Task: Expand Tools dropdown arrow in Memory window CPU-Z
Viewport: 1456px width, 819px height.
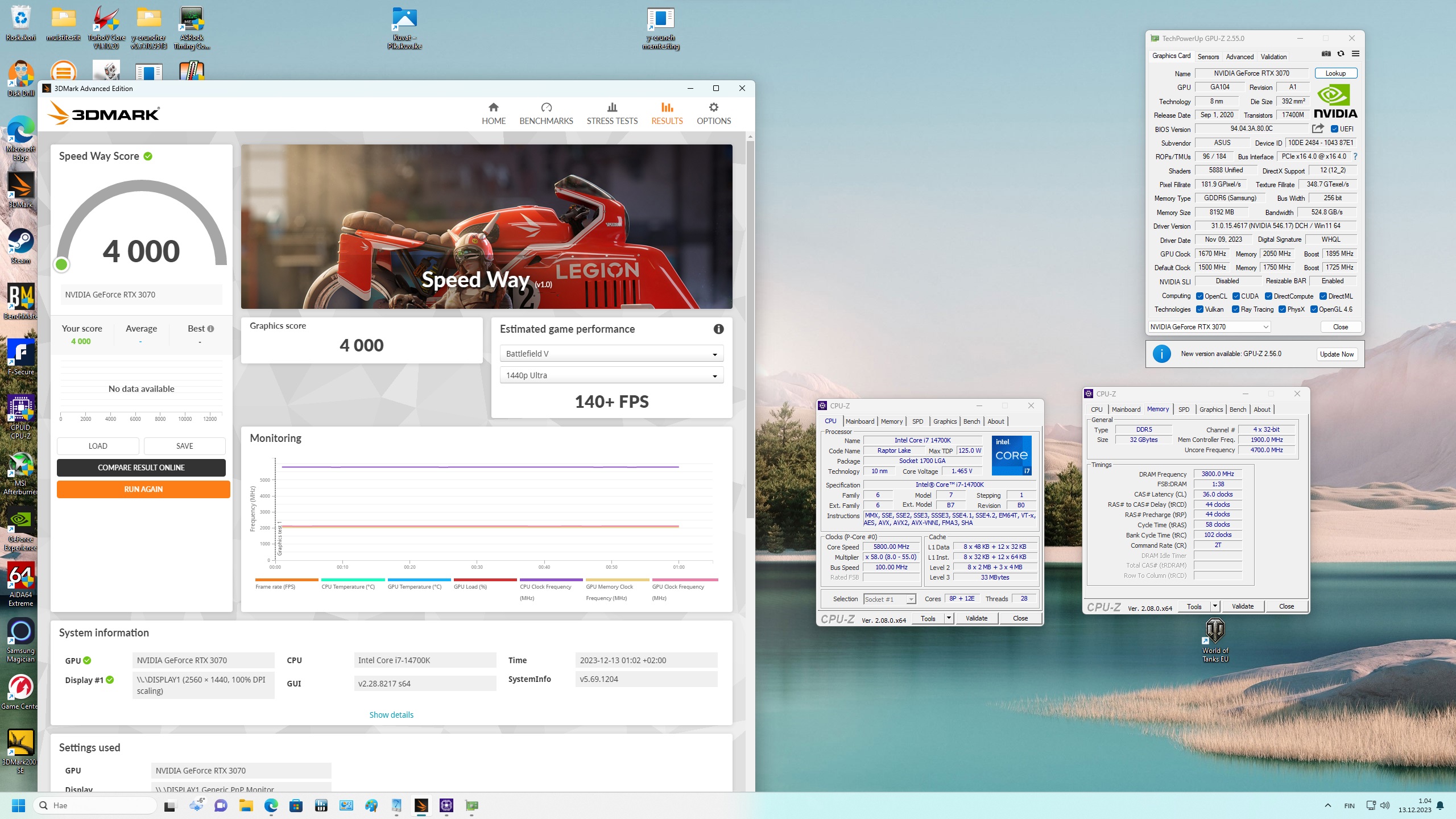Action: [x=1215, y=606]
